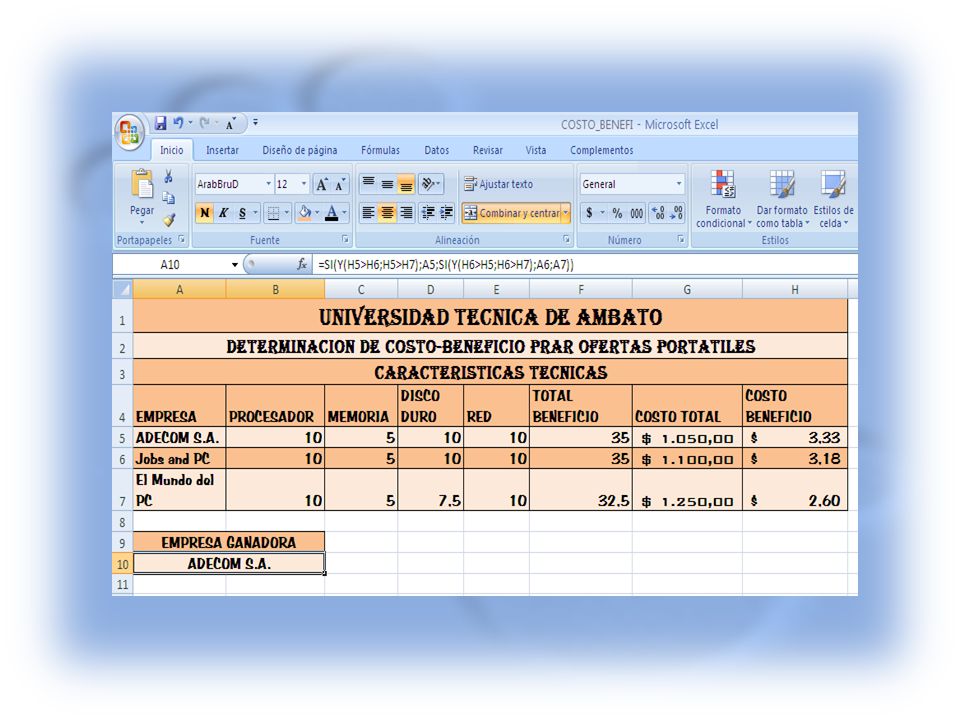
Task: Select column G header
Action: pos(687,289)
